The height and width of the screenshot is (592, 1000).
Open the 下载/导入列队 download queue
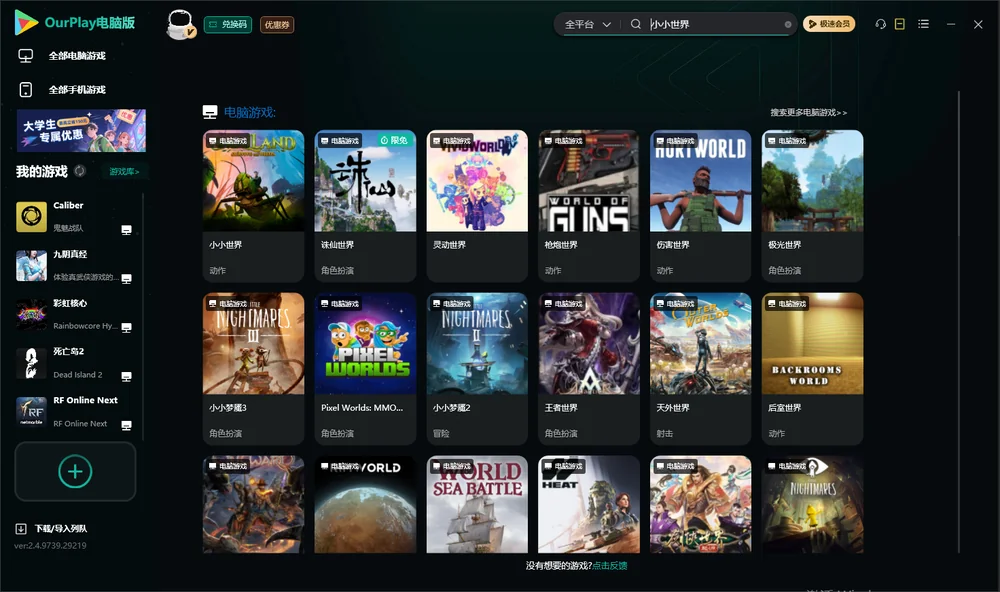coord(52,529)
